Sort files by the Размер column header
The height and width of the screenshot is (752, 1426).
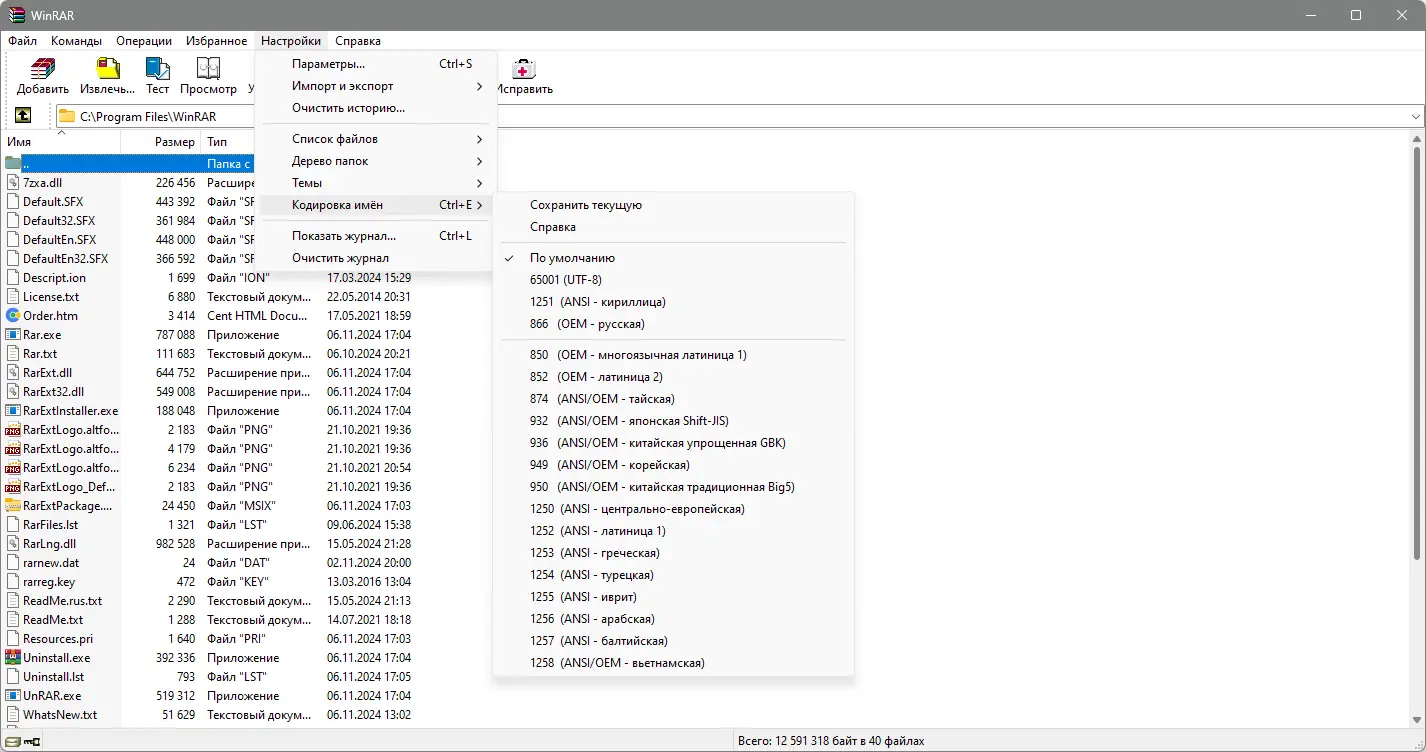tap(161, 142)
